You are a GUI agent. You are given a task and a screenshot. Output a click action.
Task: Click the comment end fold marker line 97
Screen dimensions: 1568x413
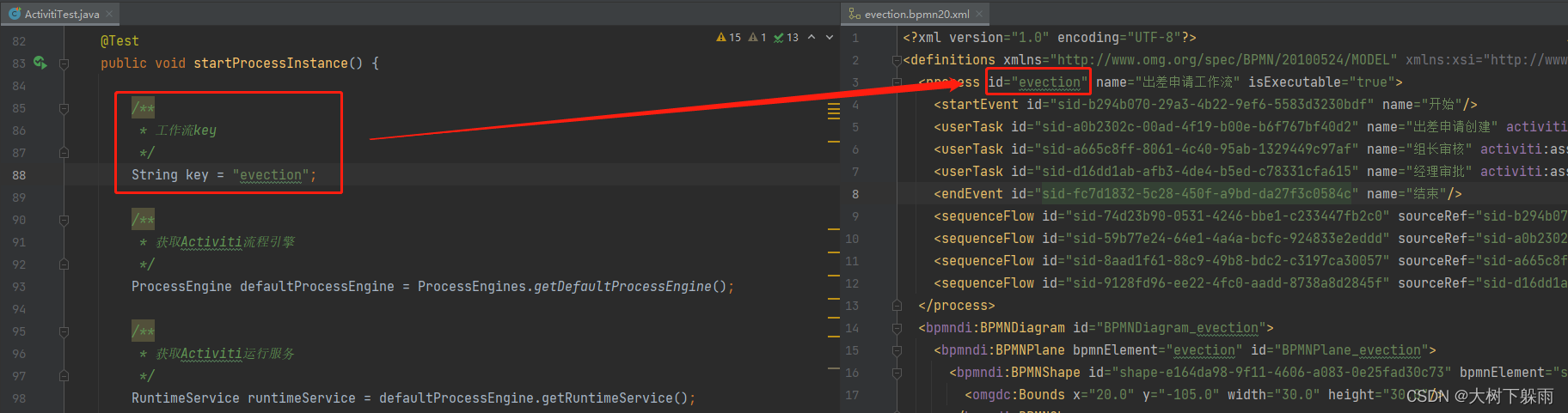[64, 376]
